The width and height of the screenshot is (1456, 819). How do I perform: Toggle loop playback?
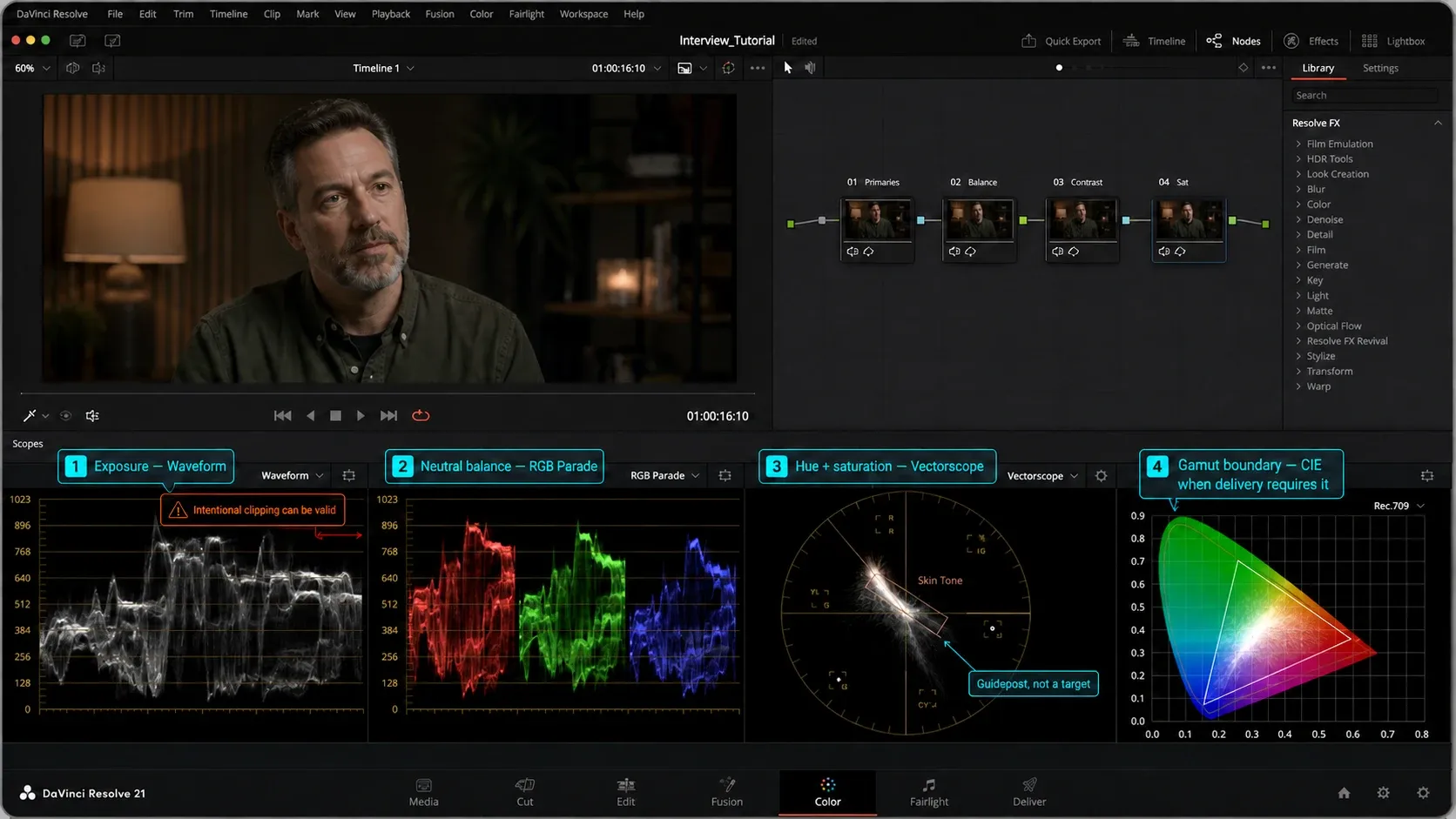(421, 416)
